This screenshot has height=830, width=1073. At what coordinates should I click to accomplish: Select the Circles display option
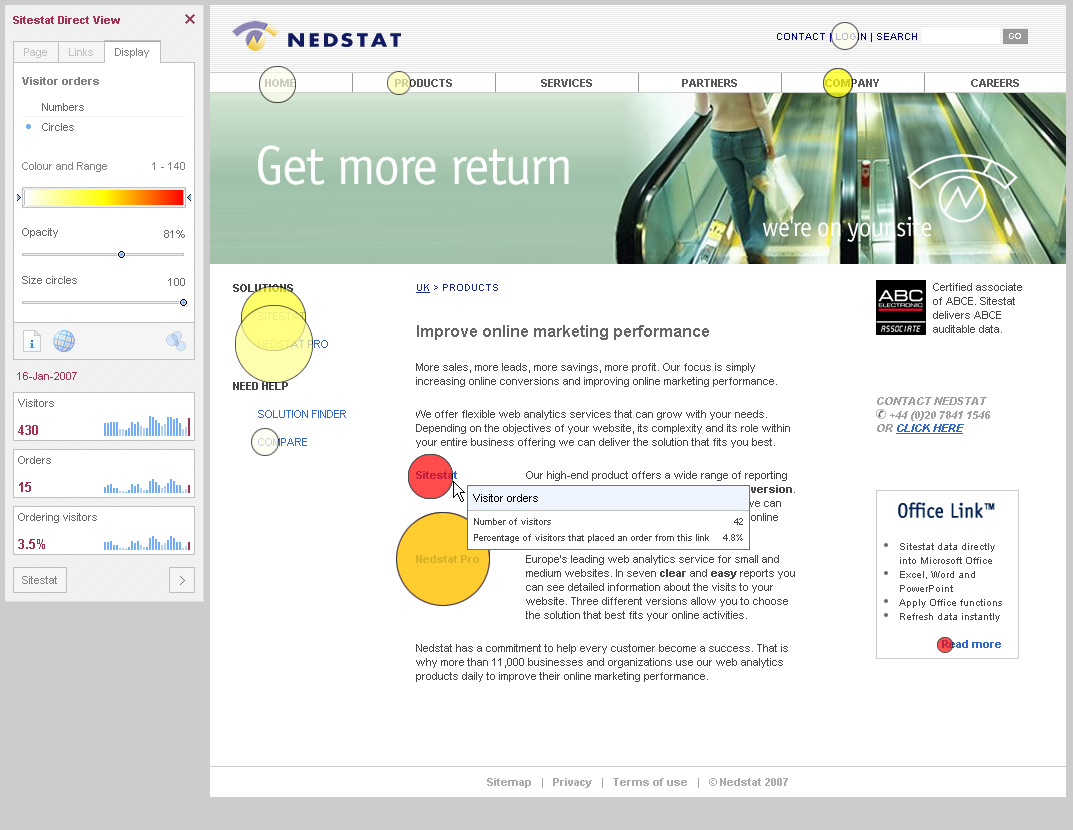click(x=57, y=127)
